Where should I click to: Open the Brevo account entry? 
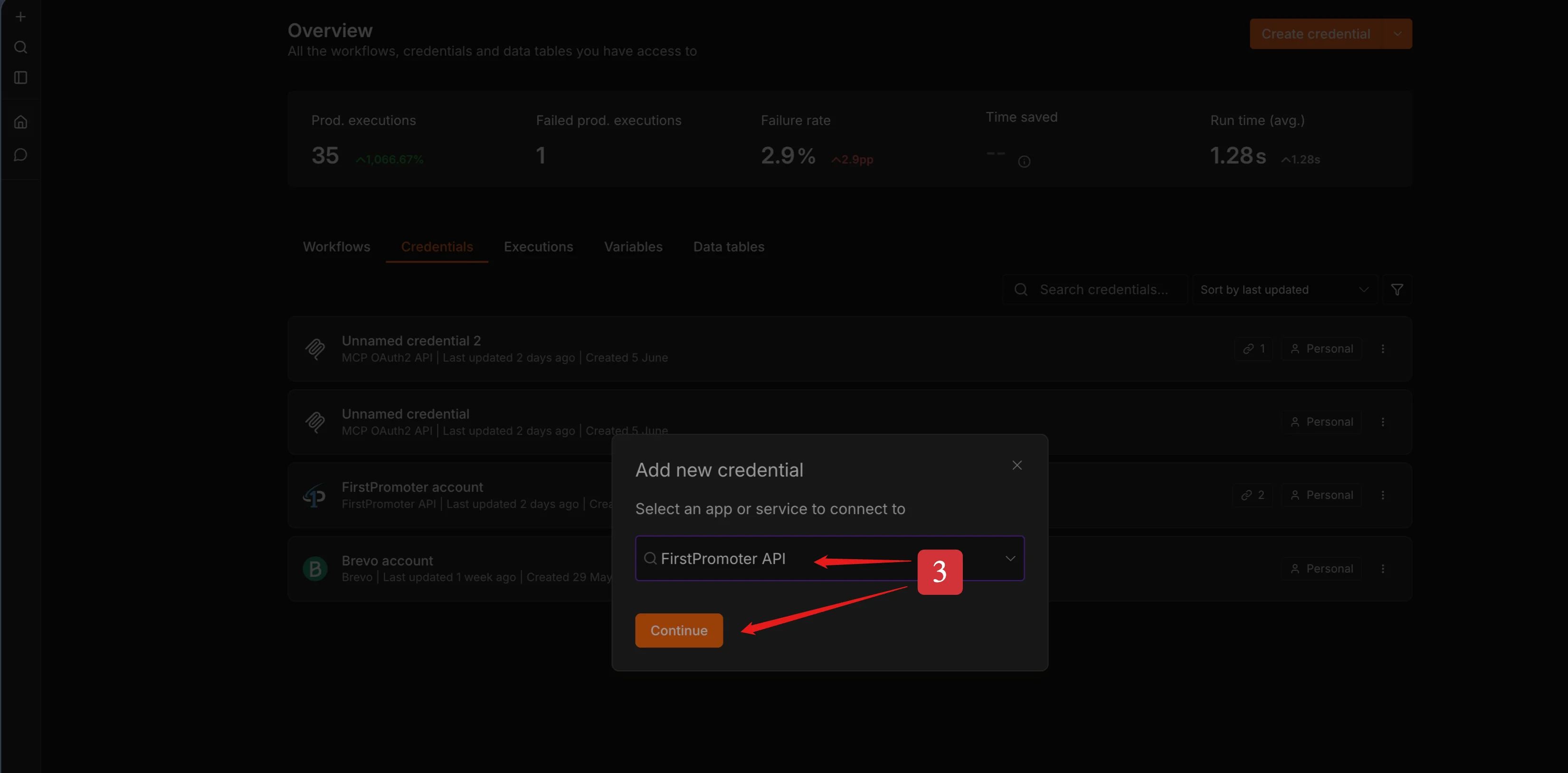point(850,569)
